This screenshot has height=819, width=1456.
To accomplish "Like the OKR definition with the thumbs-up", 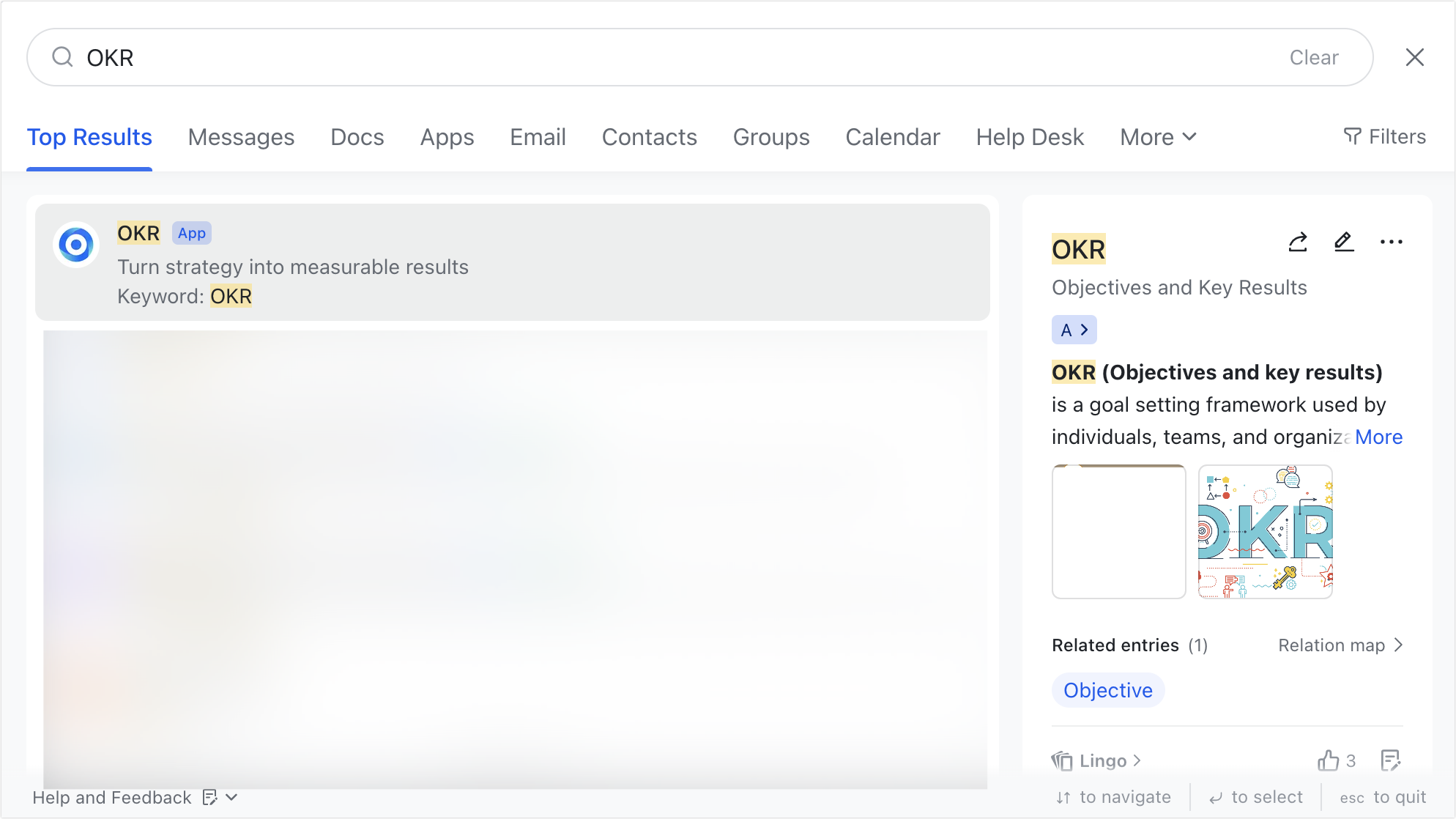I will (x=1328, y=760).
